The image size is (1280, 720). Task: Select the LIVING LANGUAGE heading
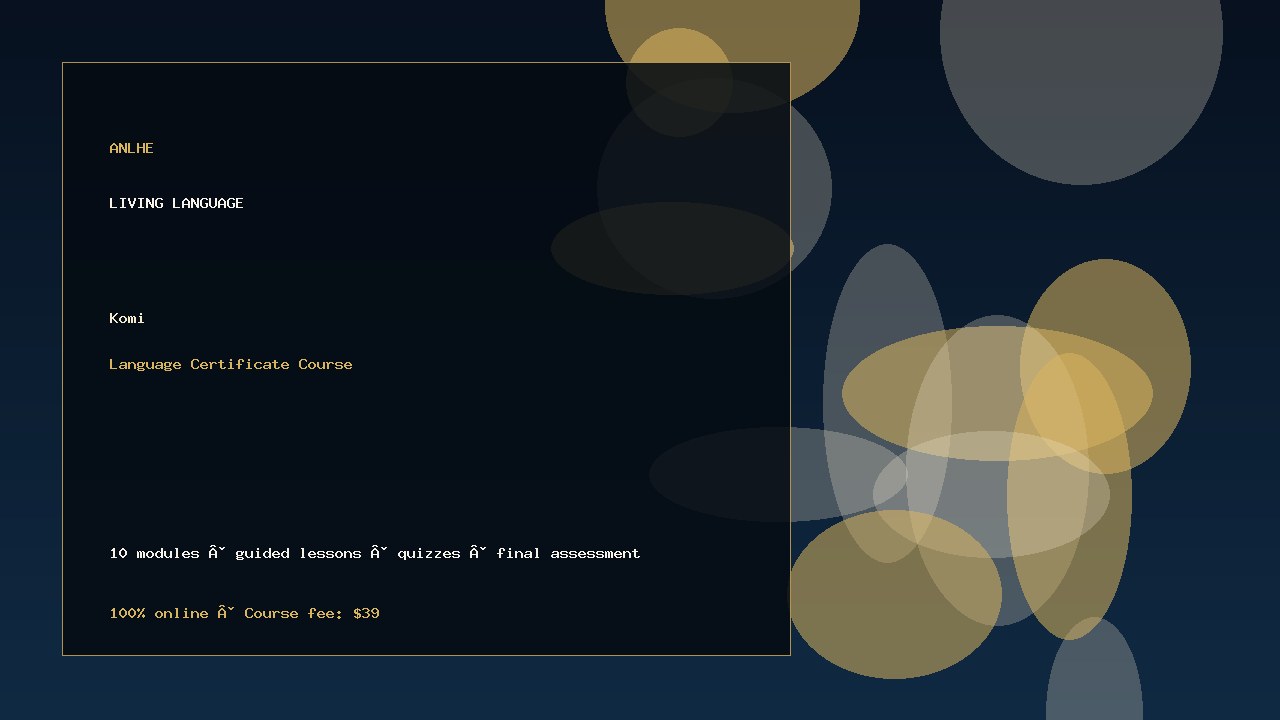tap(176, 203)
